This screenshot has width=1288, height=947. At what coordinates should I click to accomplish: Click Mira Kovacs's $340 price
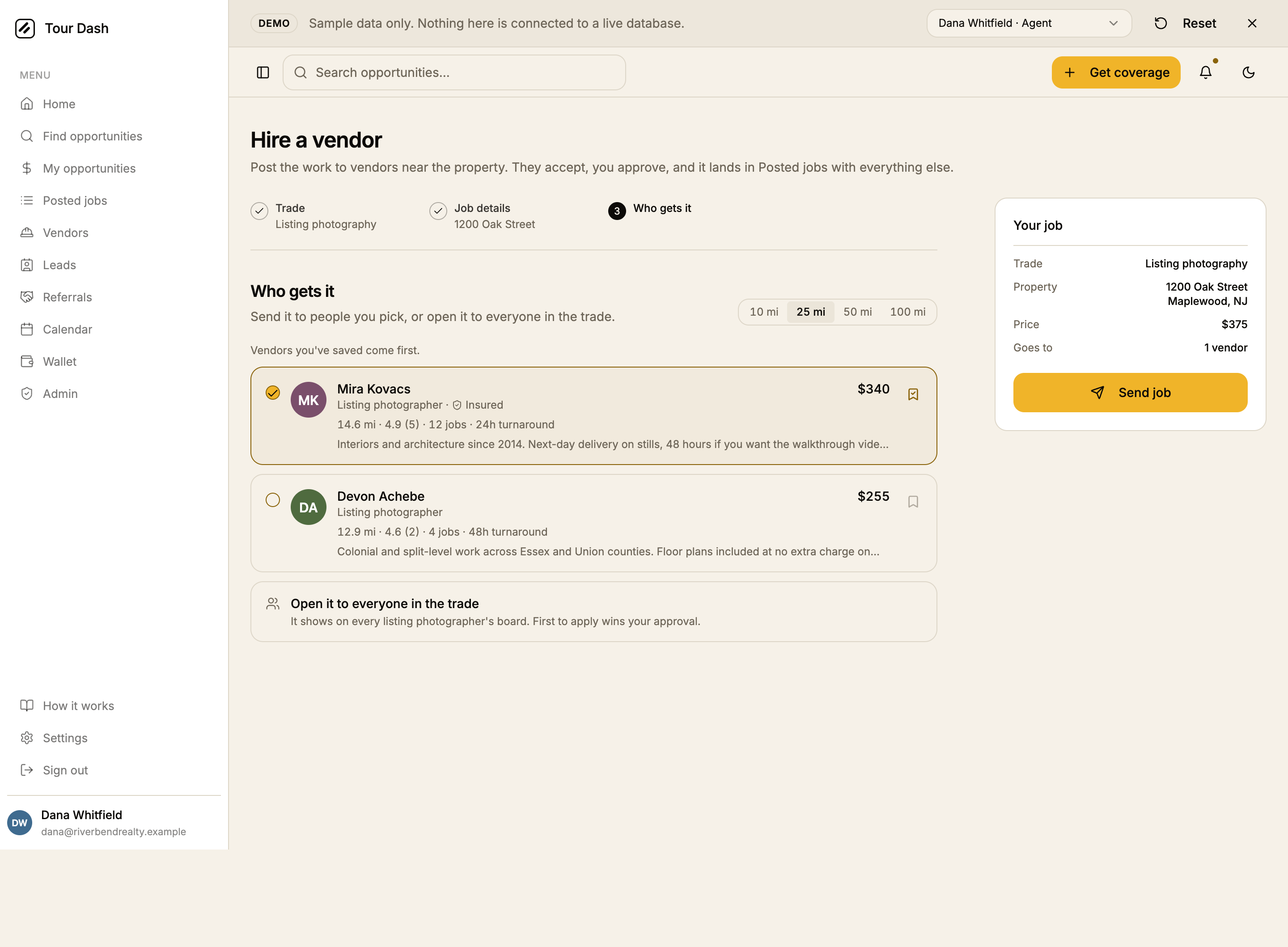[x=873, y=389]
